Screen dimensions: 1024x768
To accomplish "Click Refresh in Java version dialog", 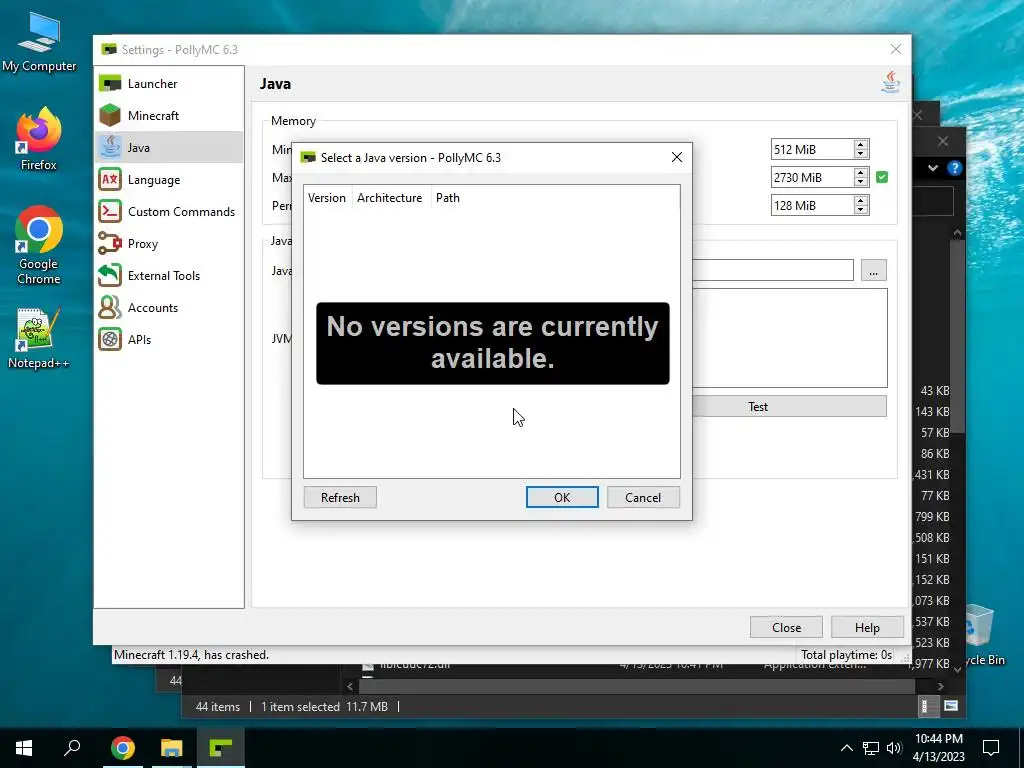I will point(340,498).
